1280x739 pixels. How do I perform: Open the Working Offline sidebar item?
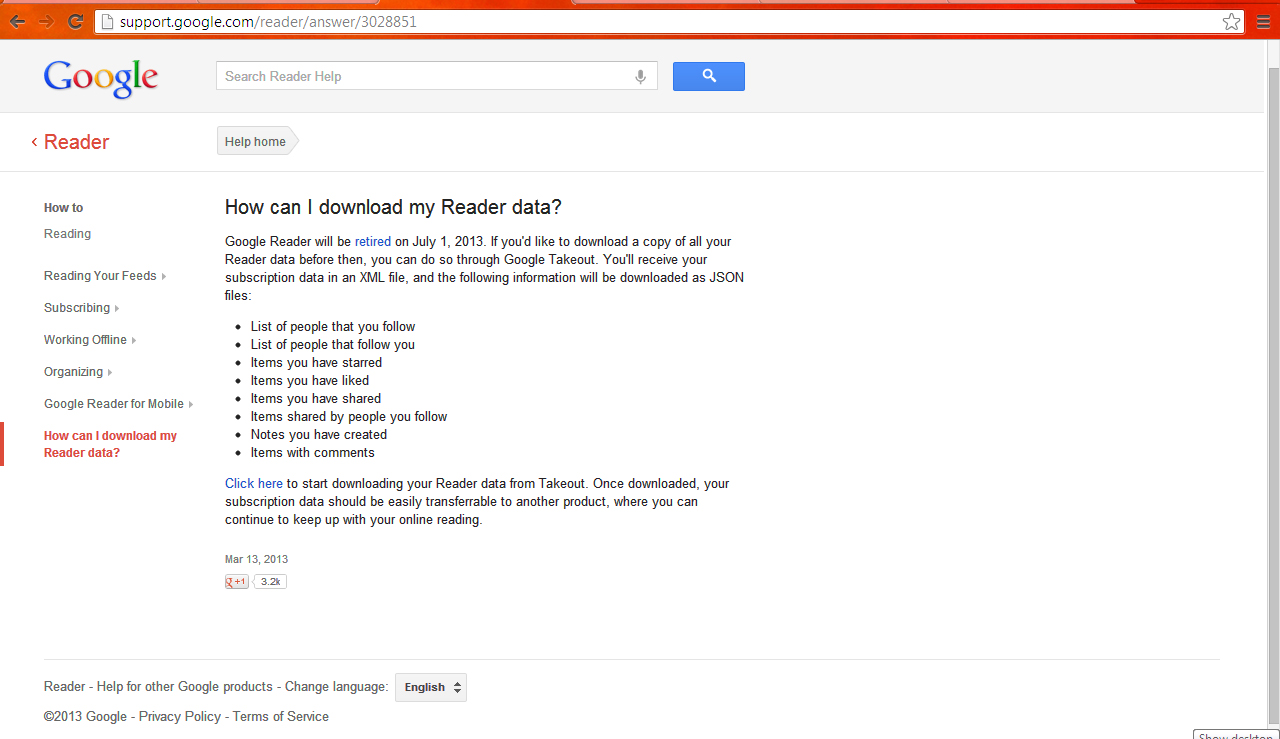[x=90, y=340]
